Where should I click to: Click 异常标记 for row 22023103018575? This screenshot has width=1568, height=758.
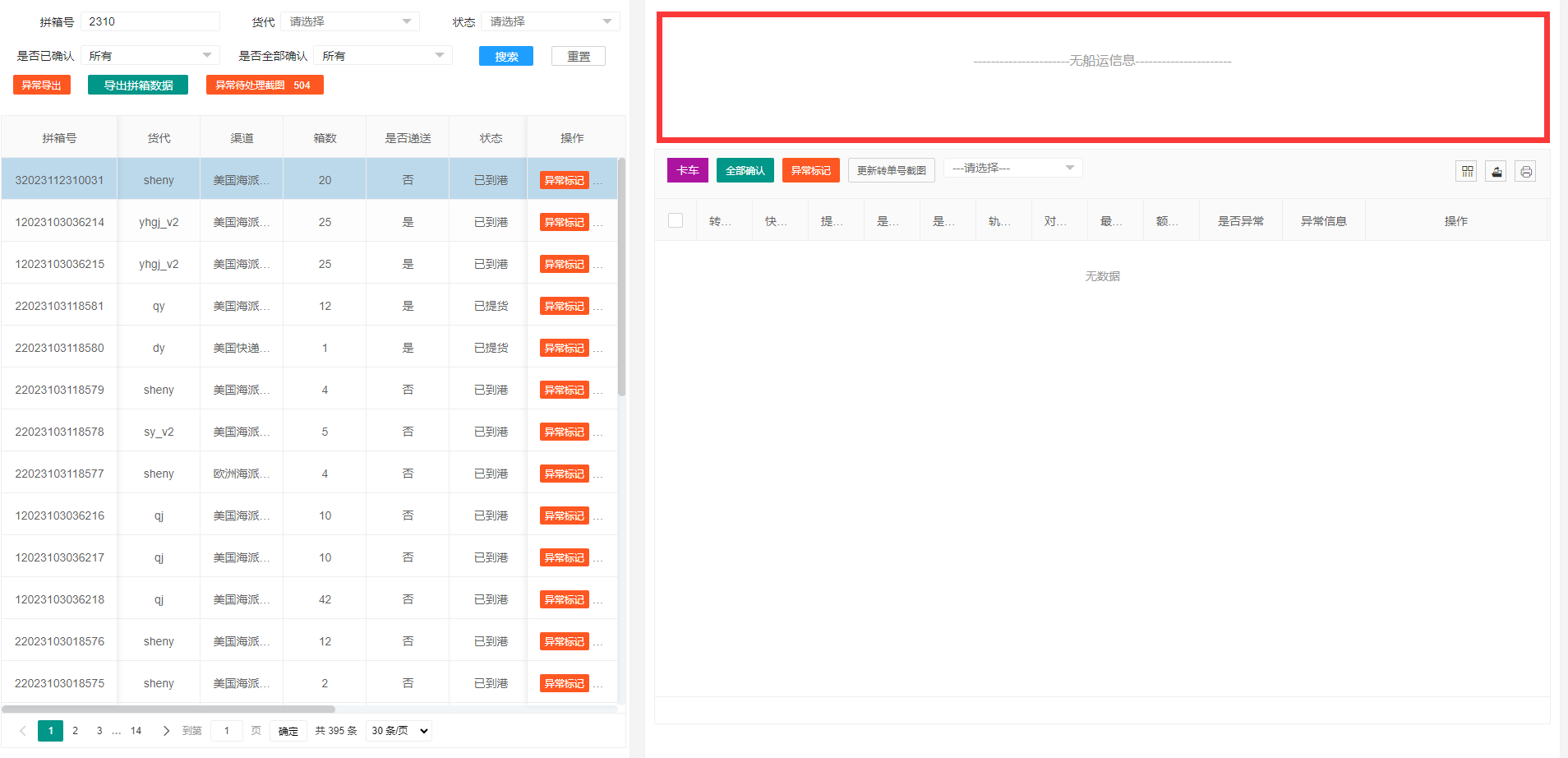(x=565, y=683)
